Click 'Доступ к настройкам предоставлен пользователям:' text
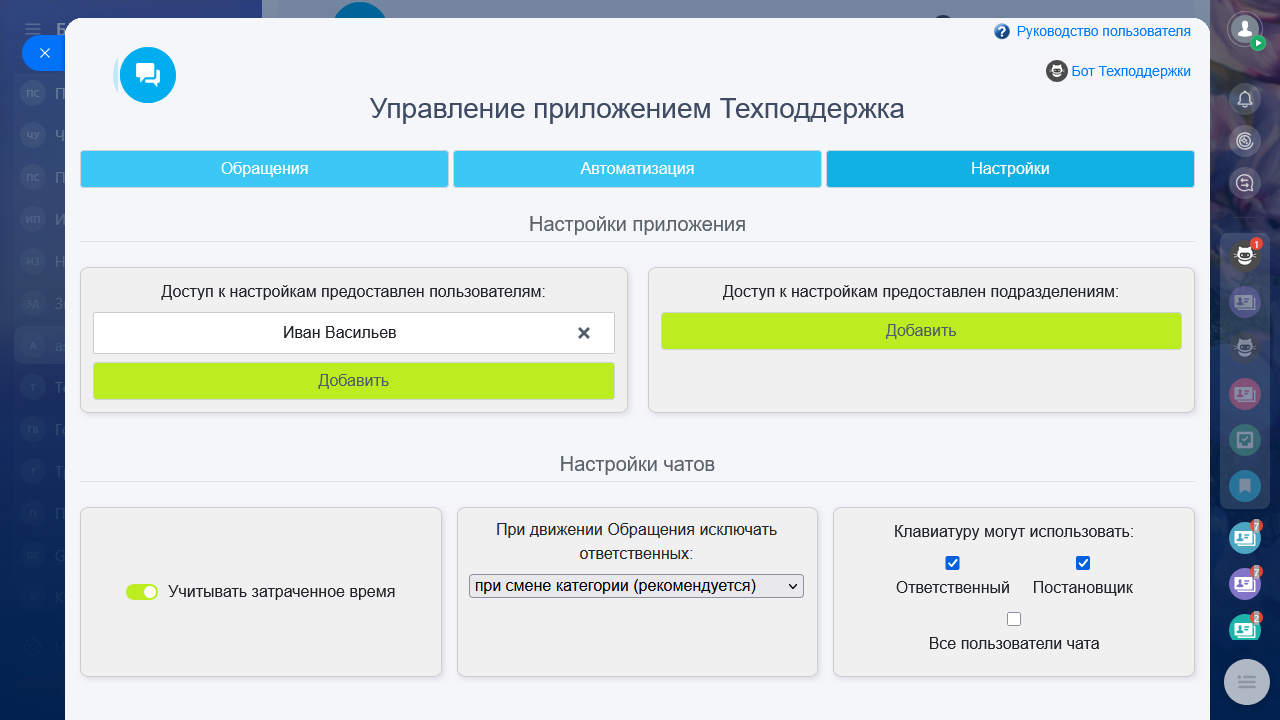Image resolution: width=1280 pixels, height=720 pixels. tap(354, 292)
